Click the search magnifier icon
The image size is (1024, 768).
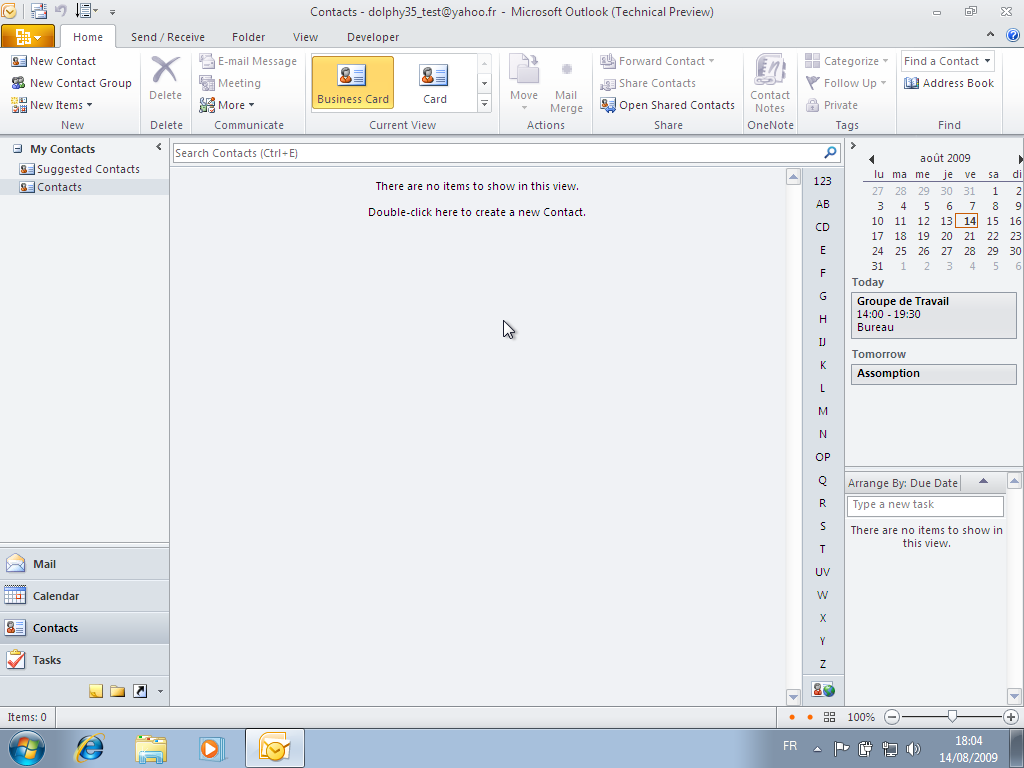pos(831,153)
